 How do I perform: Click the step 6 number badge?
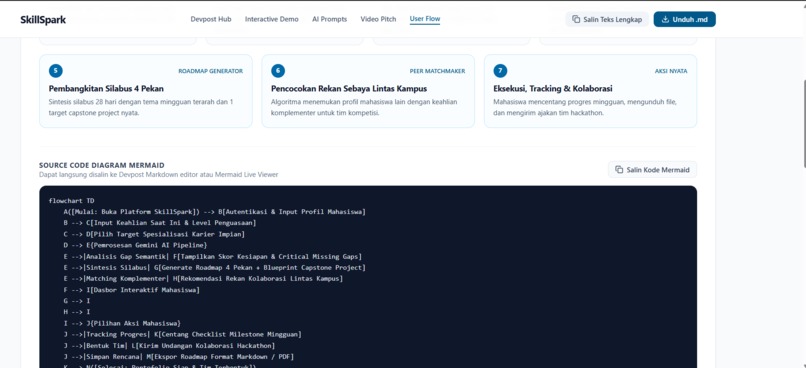coord(278,71)
